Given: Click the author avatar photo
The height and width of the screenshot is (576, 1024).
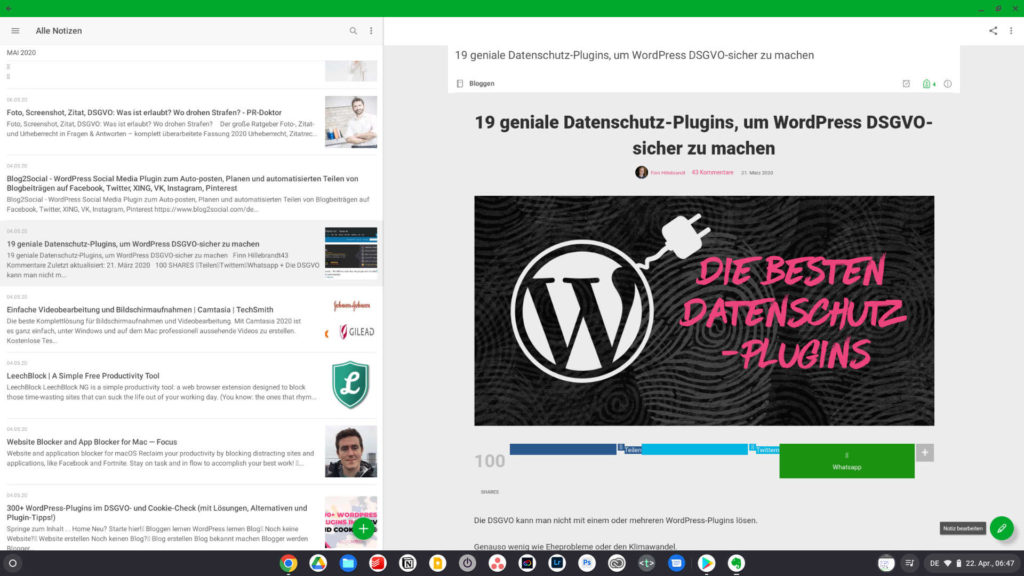Looking at the screenshot, I should [x=641, y=172].
